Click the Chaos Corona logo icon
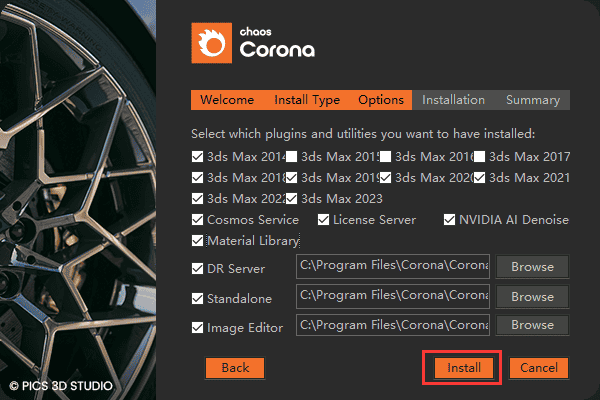Screen dimensions: 600x400 pyautogui.click(x=212, y=45)
